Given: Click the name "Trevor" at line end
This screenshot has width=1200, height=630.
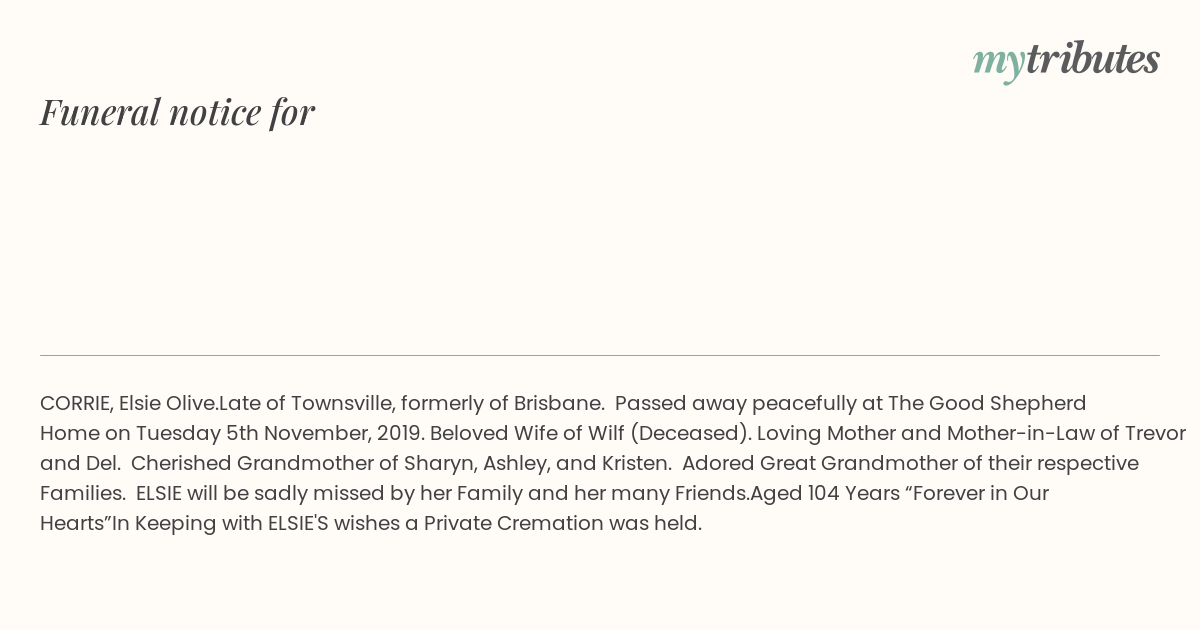Looking at the screenshot, I should pyautogui.click(x=1155, y=434).
